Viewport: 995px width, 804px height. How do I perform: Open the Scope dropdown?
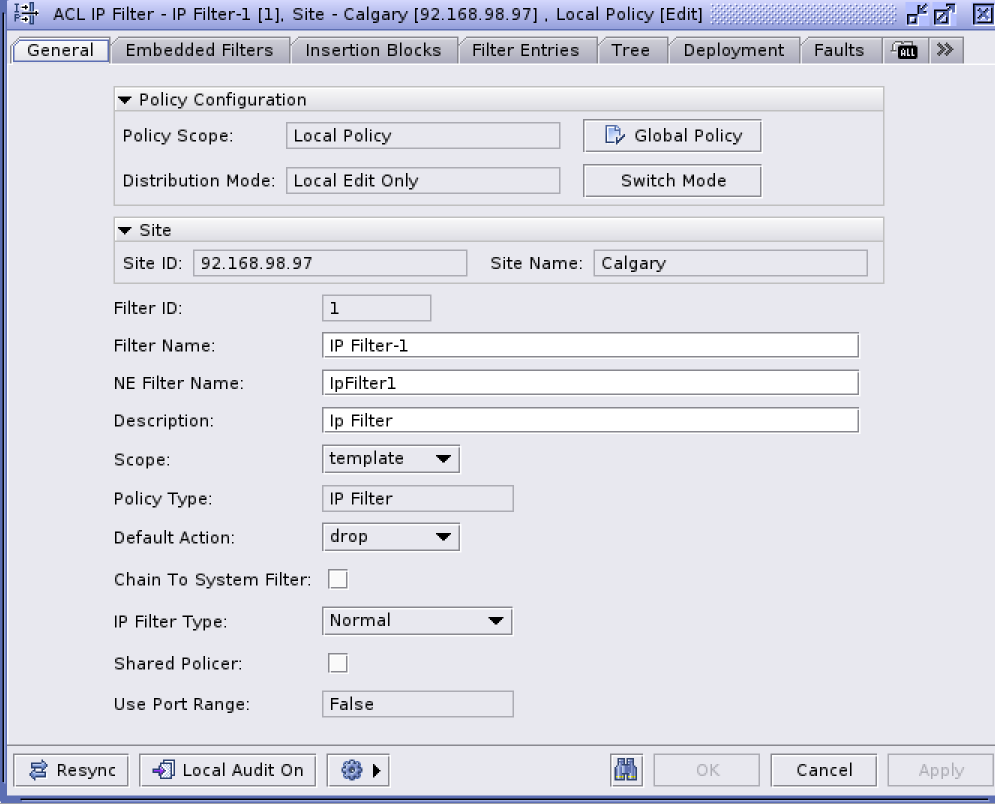[391, 459]
